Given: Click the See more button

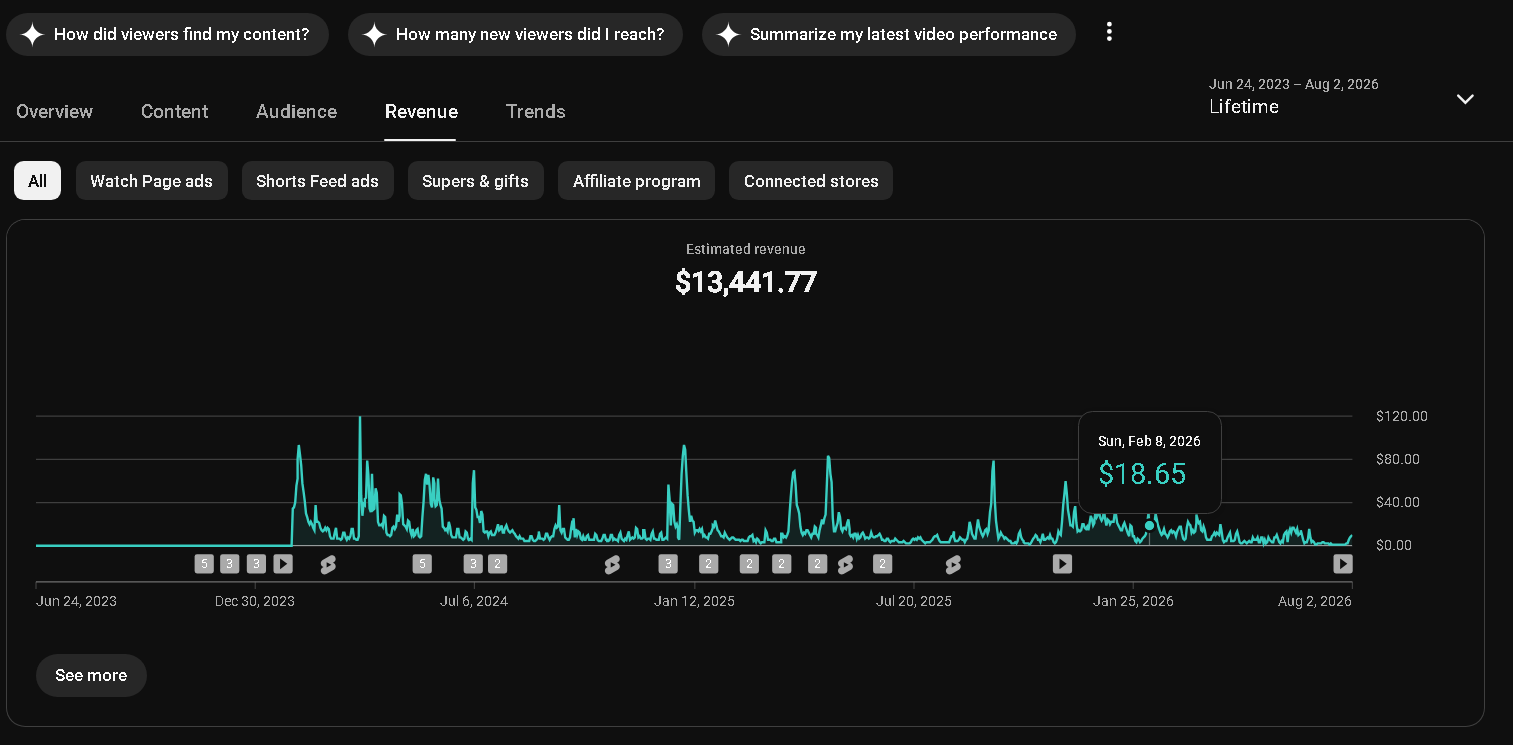Looking at the screenshot, I should (x=91, y=675).
